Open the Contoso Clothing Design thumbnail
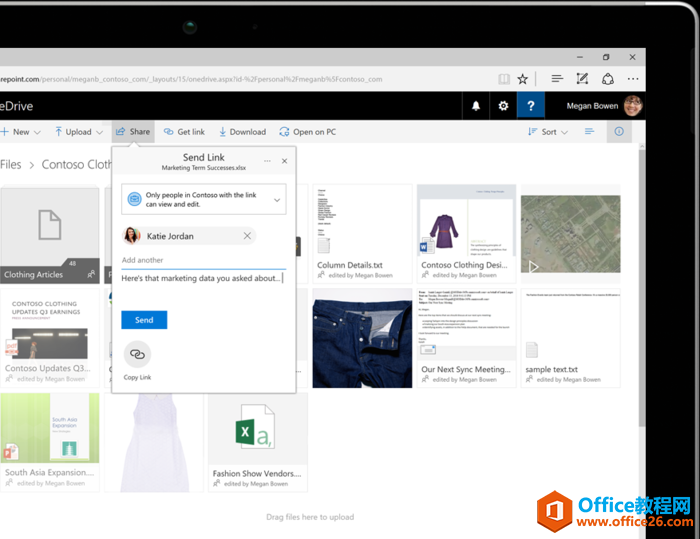The width and height of the screenshot is (700, 539). [x=466, y=232]
